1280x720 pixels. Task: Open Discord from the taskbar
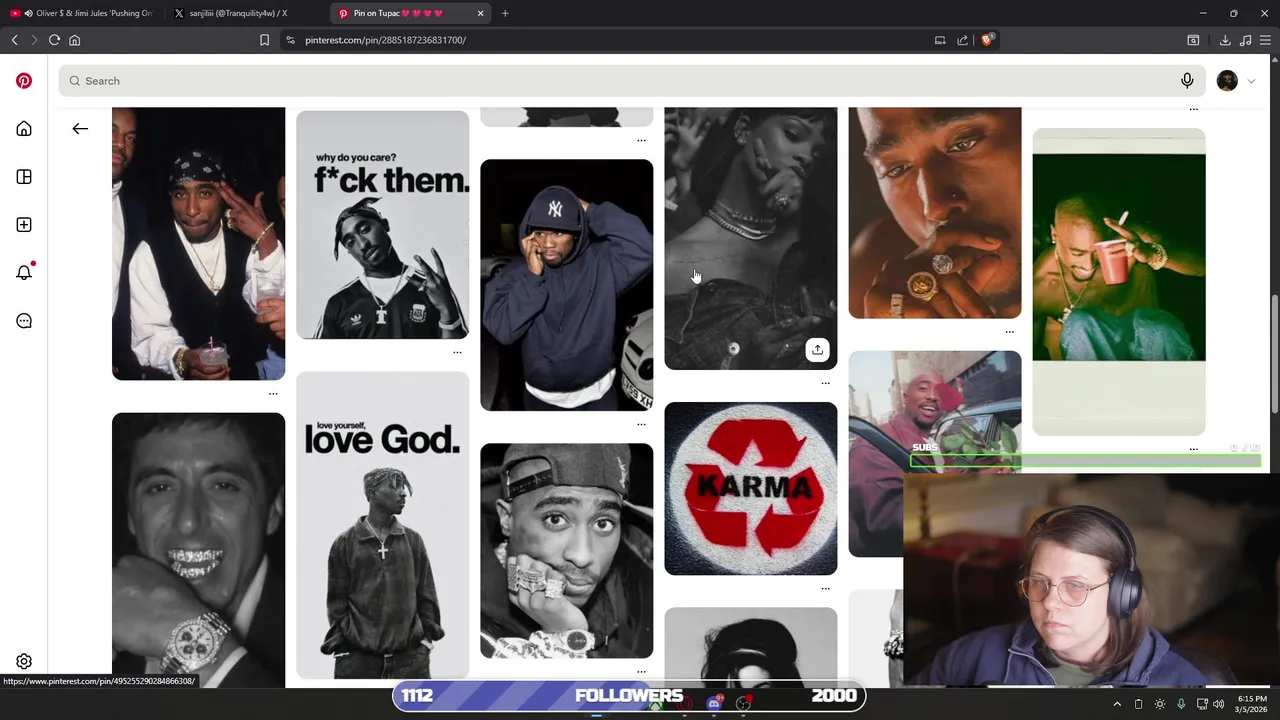[713, 704]
